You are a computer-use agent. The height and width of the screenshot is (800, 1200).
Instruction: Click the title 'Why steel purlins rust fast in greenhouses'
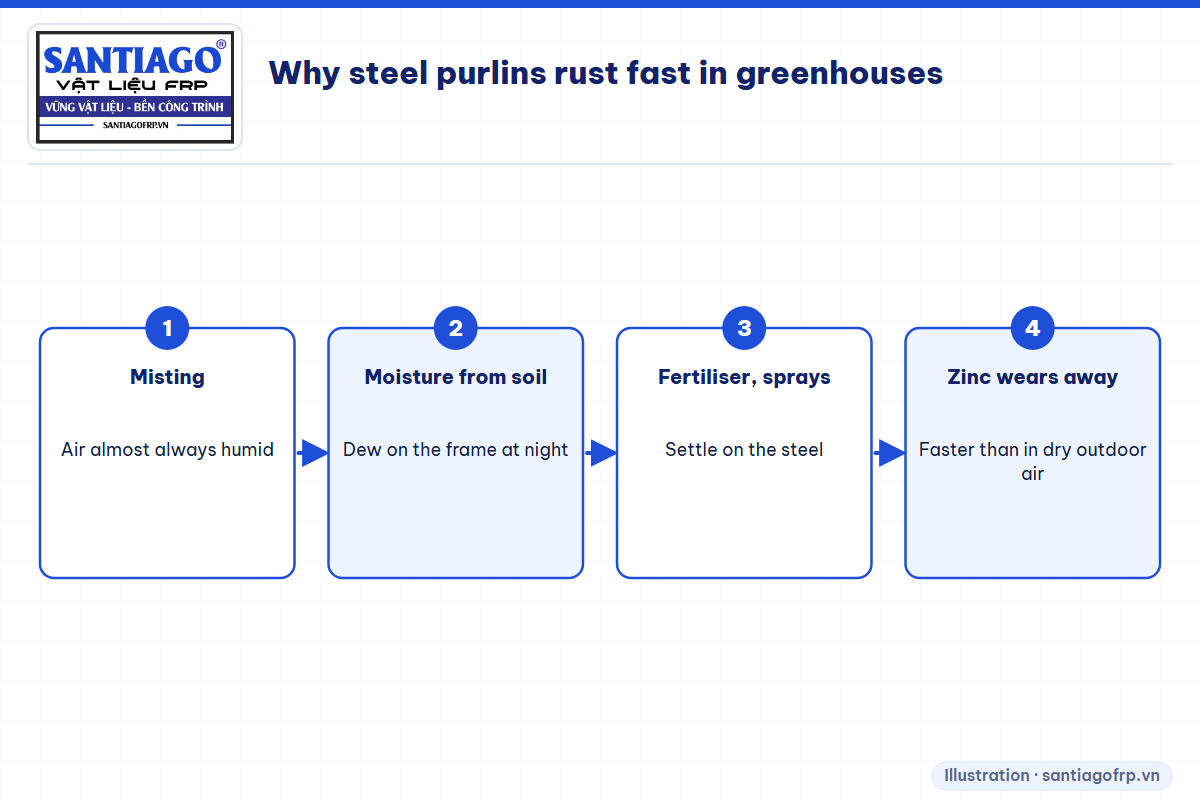606,73
